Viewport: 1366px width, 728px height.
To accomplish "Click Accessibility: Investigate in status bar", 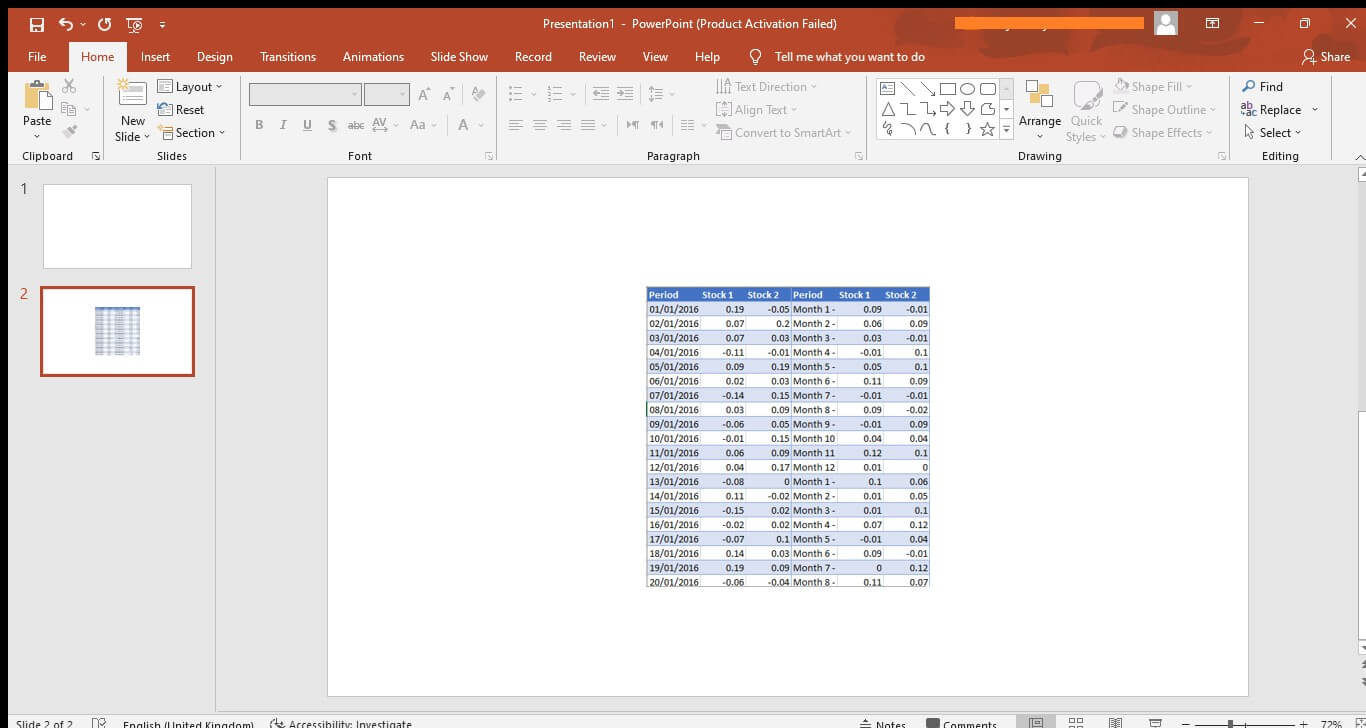I will [x=341, y=722].
